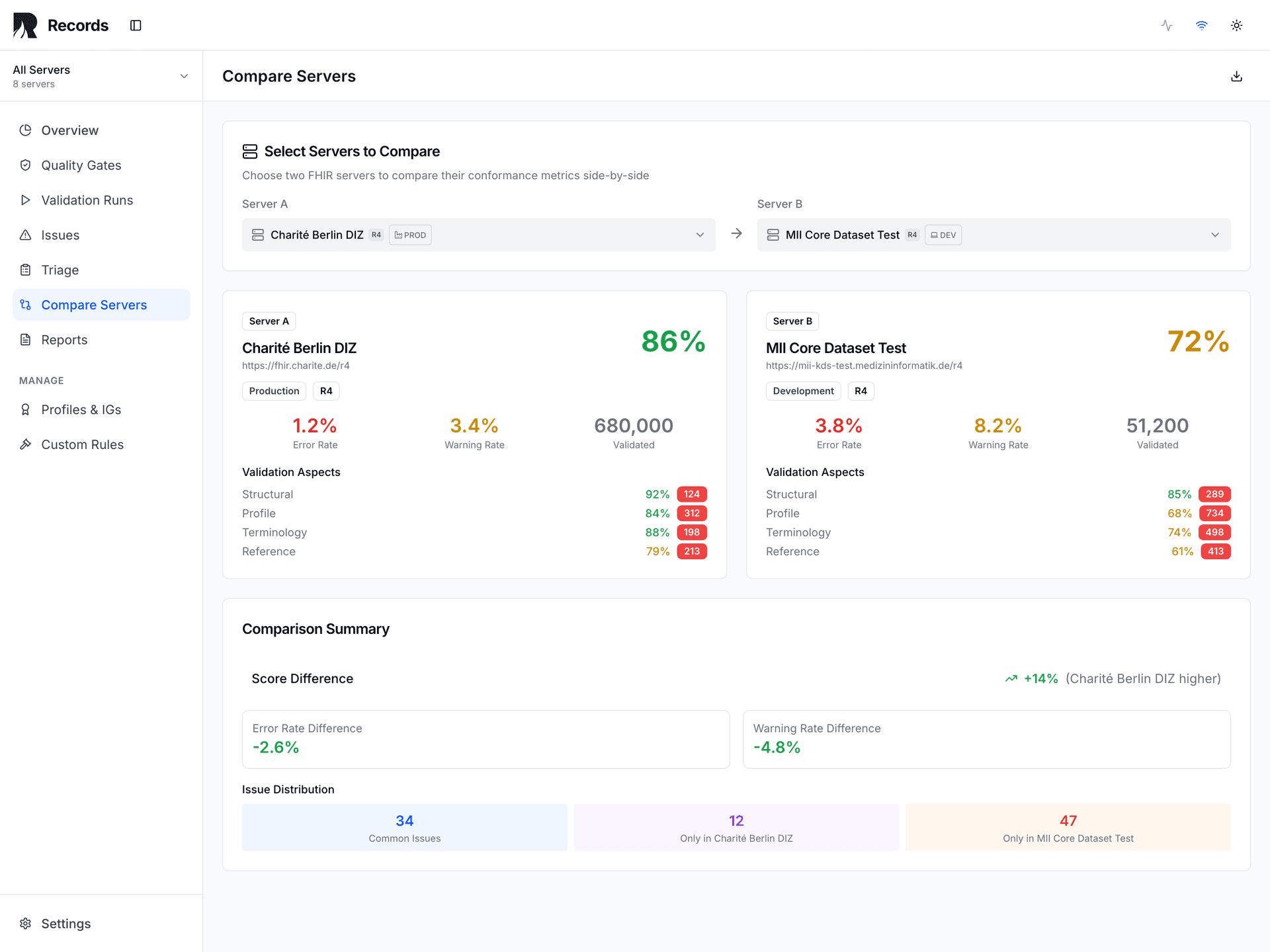Open the Compare Servers panel icon in sidebar
The height and width of the screenshot is (952, 1270).
(25, 305)
